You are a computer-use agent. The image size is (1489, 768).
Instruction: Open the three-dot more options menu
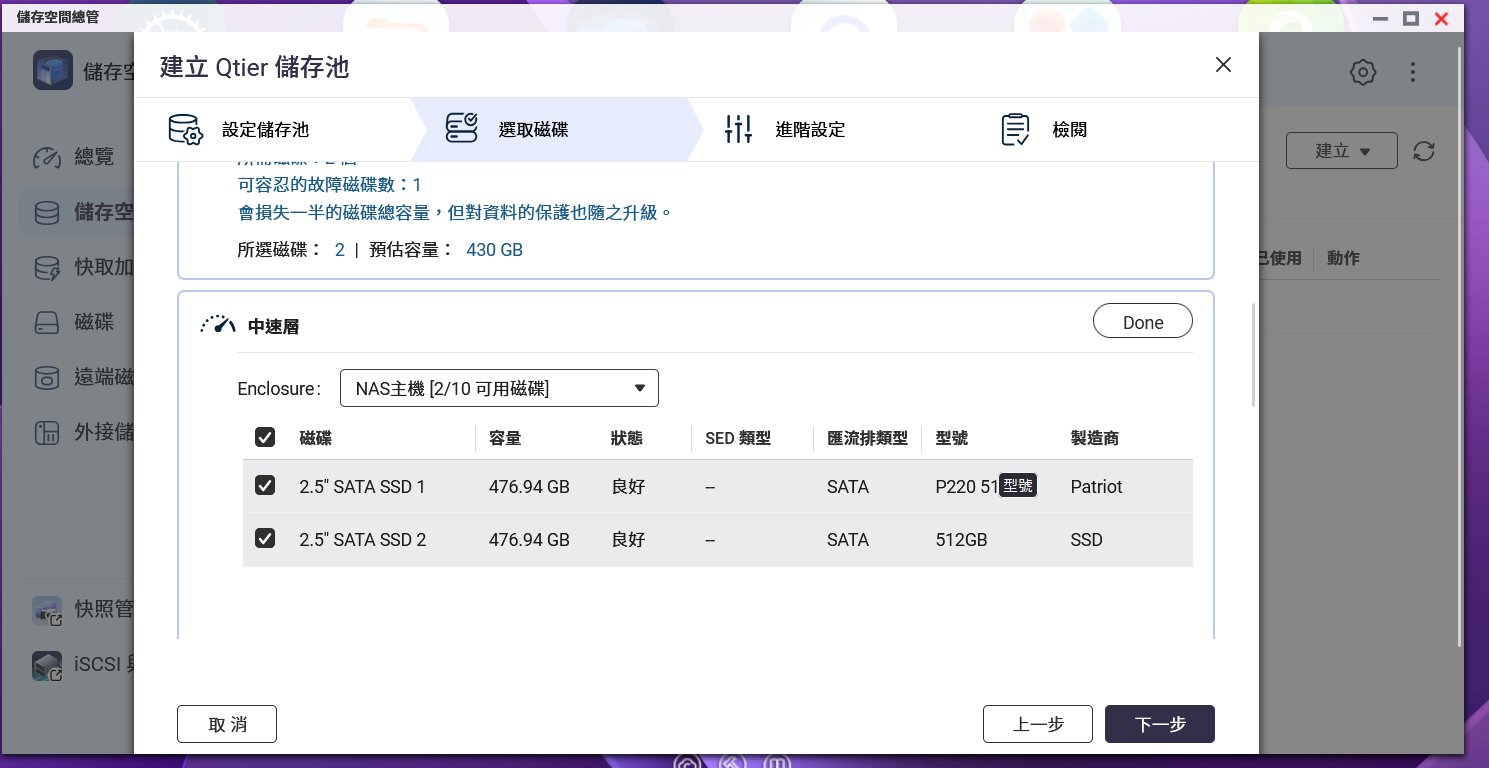1413,72
